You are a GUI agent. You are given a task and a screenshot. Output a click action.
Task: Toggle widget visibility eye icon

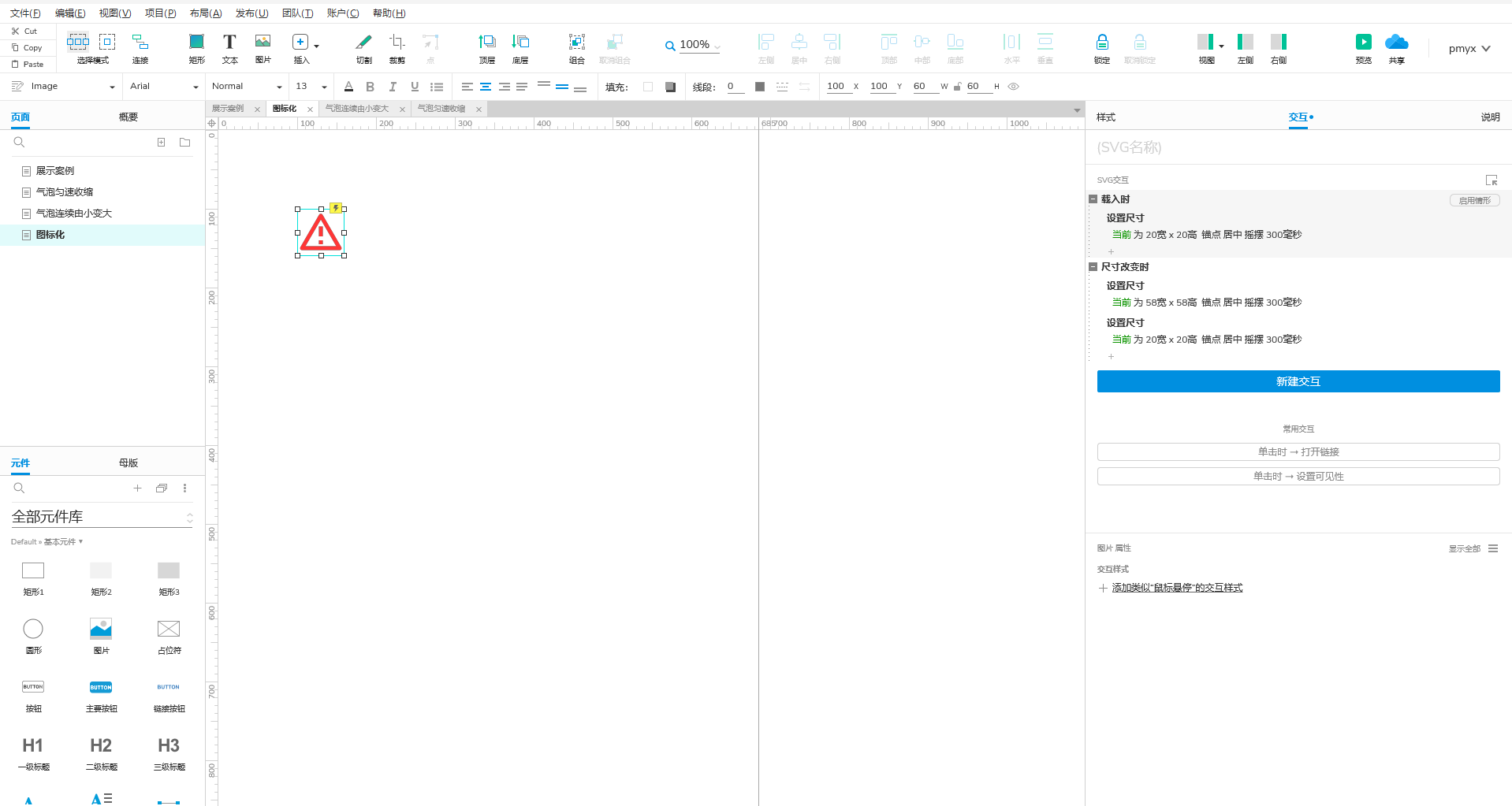pyautogui.click(x=1014, y=87)
